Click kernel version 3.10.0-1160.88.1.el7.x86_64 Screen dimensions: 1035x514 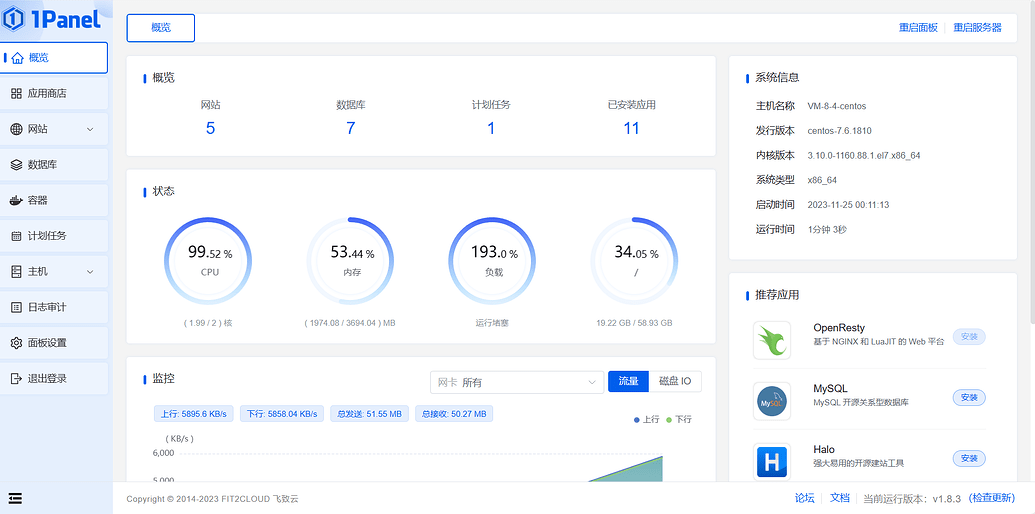(863, 156)
